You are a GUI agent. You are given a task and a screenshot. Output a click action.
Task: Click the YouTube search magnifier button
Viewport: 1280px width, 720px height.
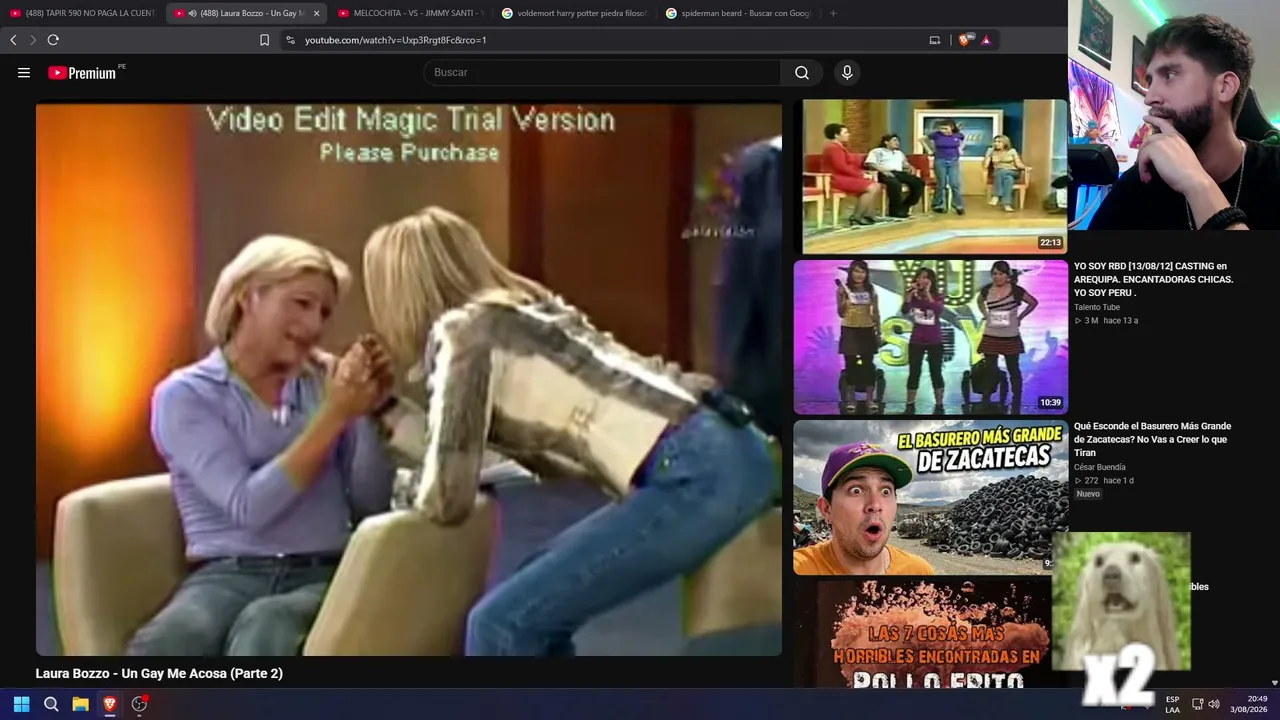click(x=802, y=72)
